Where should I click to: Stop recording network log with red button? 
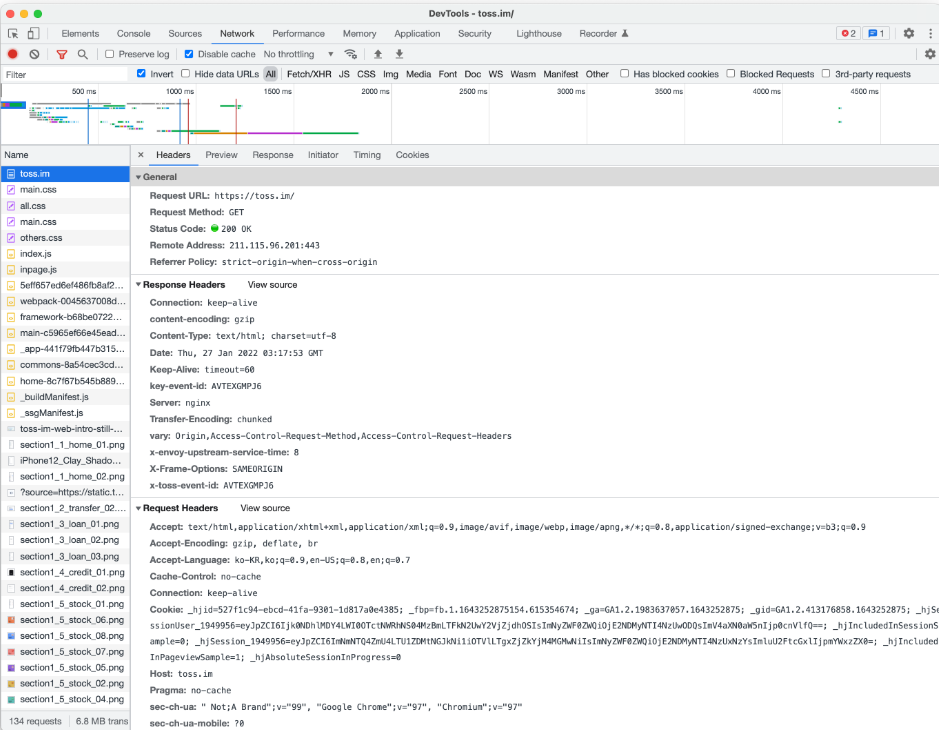click(13, 54)
